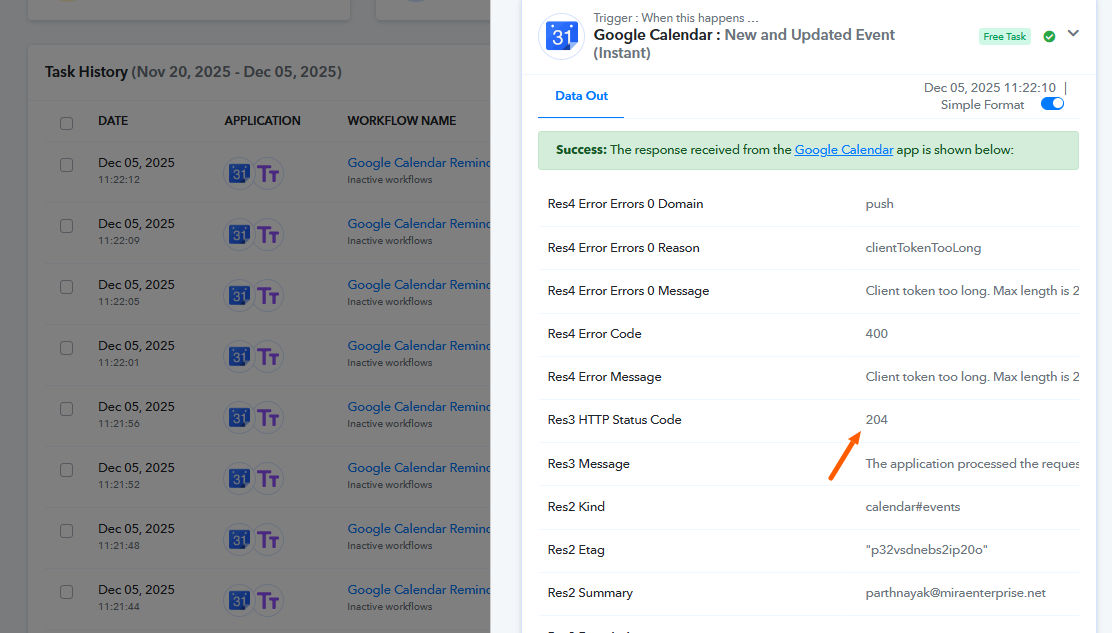Click the purple Tt icon in 11:21:48 row
Screen dimensions: 1112x633
pyautogui.click(x=267, y=540)
